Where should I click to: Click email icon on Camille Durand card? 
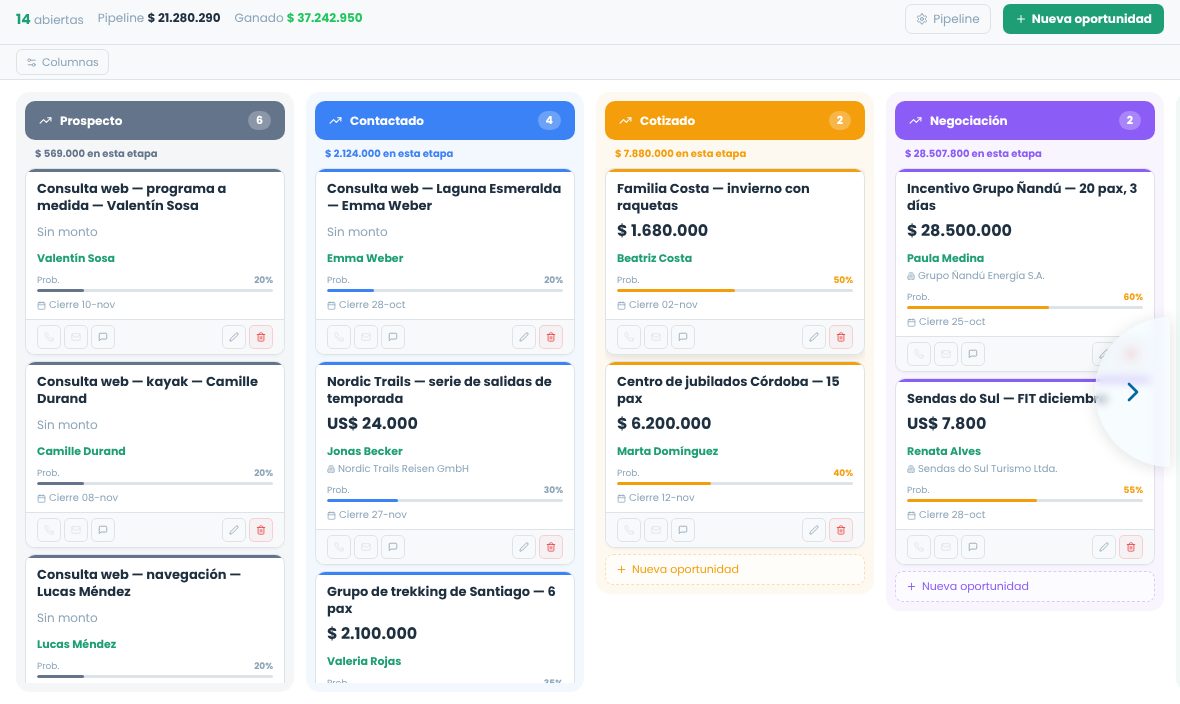(76, 530)
